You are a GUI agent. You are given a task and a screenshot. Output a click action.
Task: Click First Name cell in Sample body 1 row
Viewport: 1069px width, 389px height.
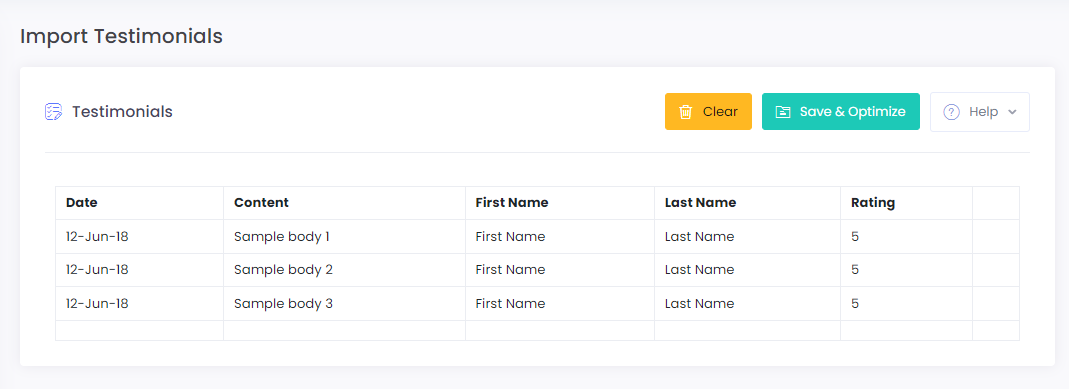click(560, 236)
